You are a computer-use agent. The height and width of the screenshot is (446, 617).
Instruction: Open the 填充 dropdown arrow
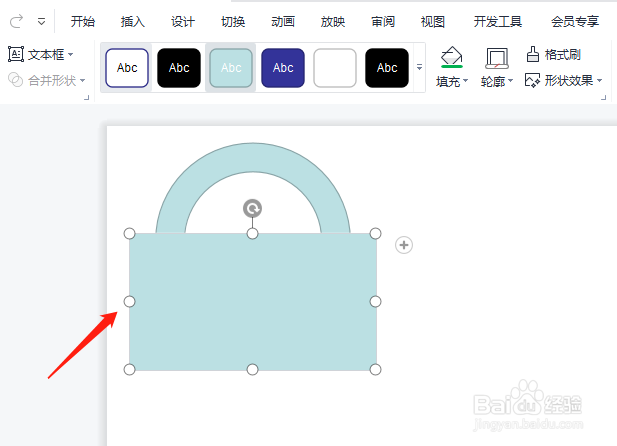pyautogui.click(x=466, y=81)
